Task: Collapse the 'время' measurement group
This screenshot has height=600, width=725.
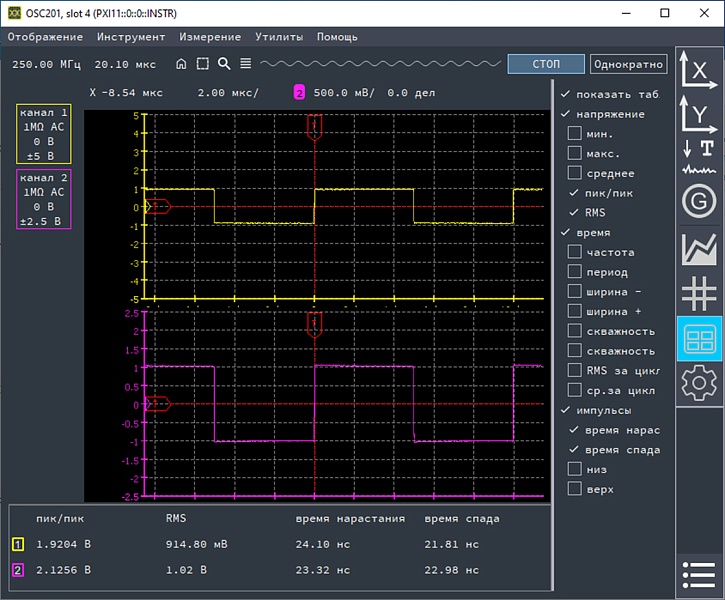Action: [x=566, y=232]
